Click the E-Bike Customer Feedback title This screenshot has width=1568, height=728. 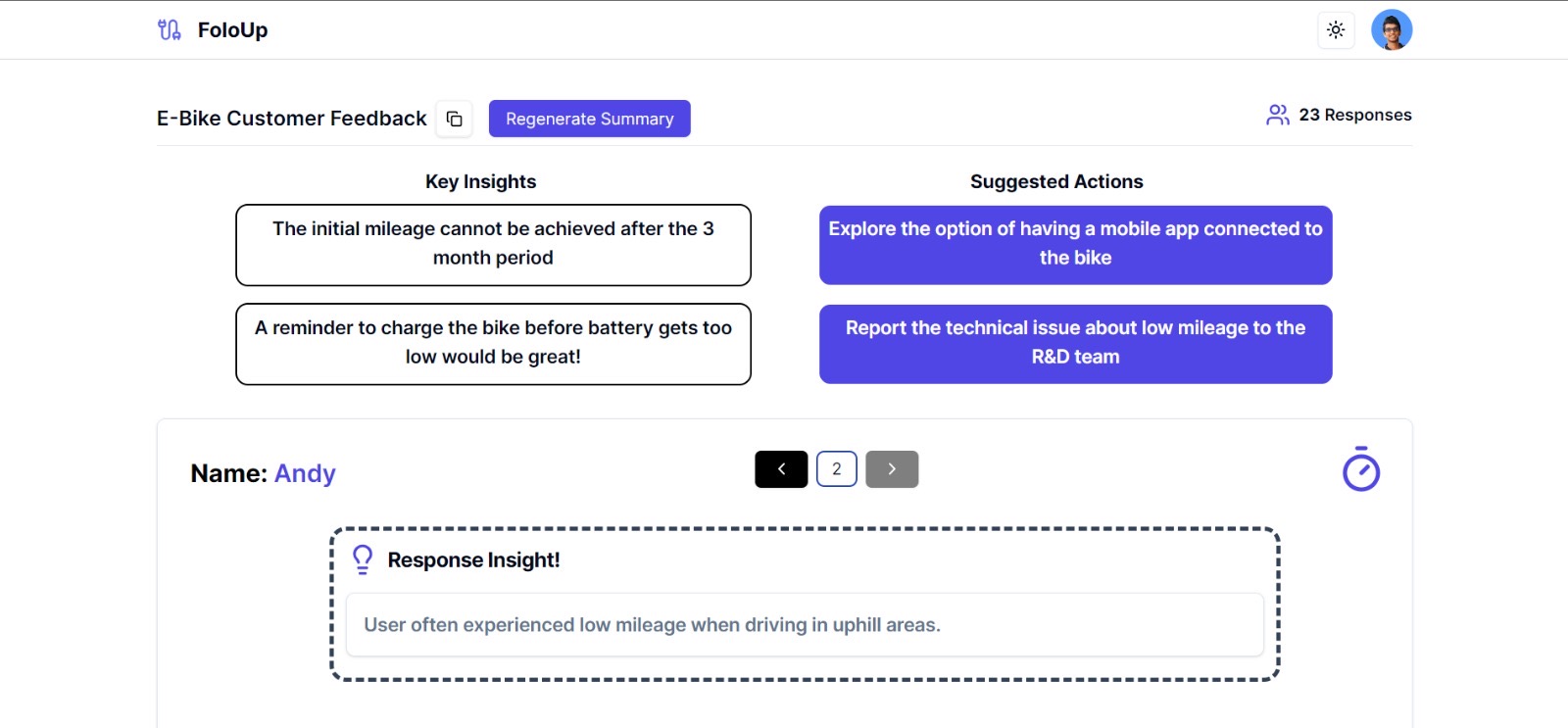pos(292,119)
